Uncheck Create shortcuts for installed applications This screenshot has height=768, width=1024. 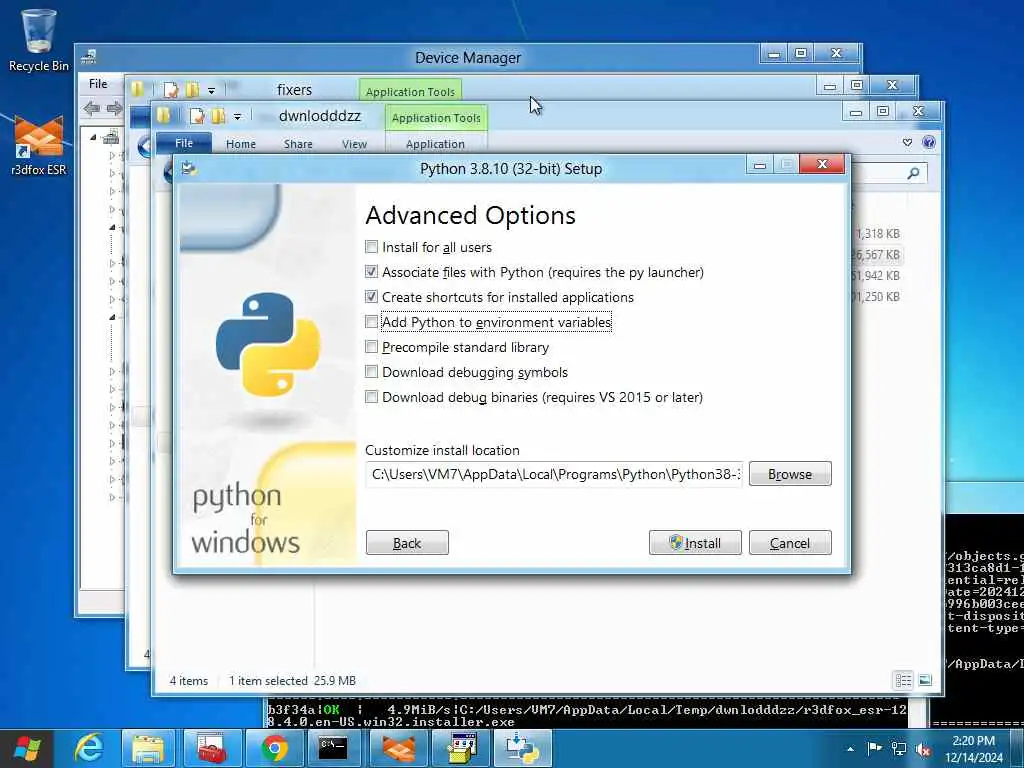pos(372,296)
